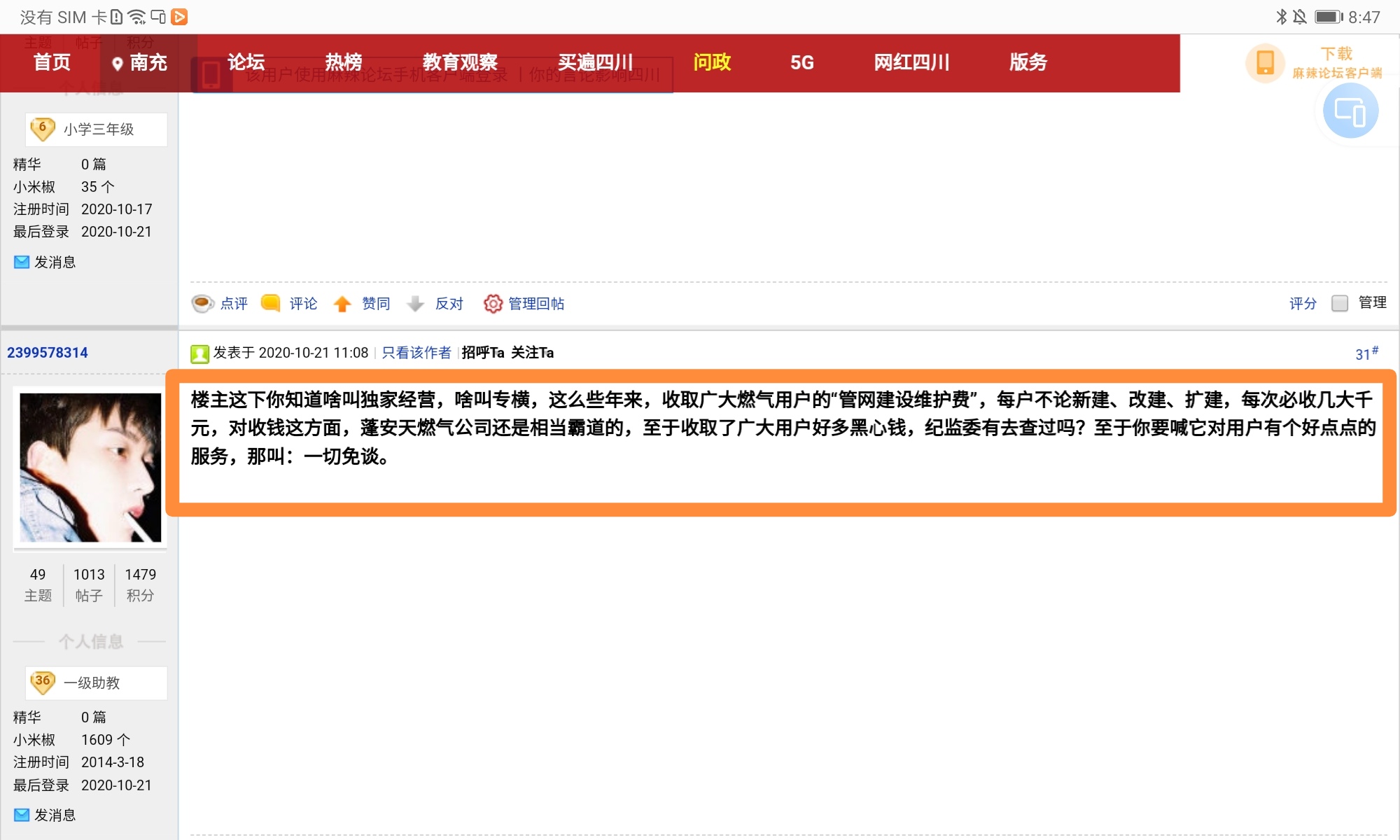
Task: Click the 评分 link
Action: (1302, 303)
